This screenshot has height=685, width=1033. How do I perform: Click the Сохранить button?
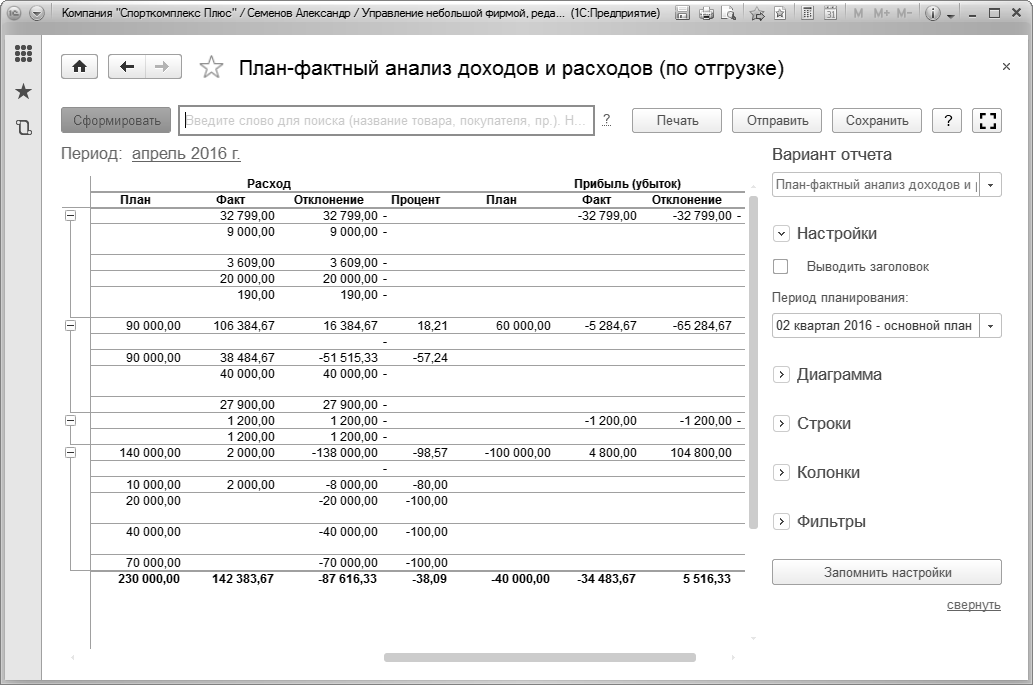(x=877, y=121)
